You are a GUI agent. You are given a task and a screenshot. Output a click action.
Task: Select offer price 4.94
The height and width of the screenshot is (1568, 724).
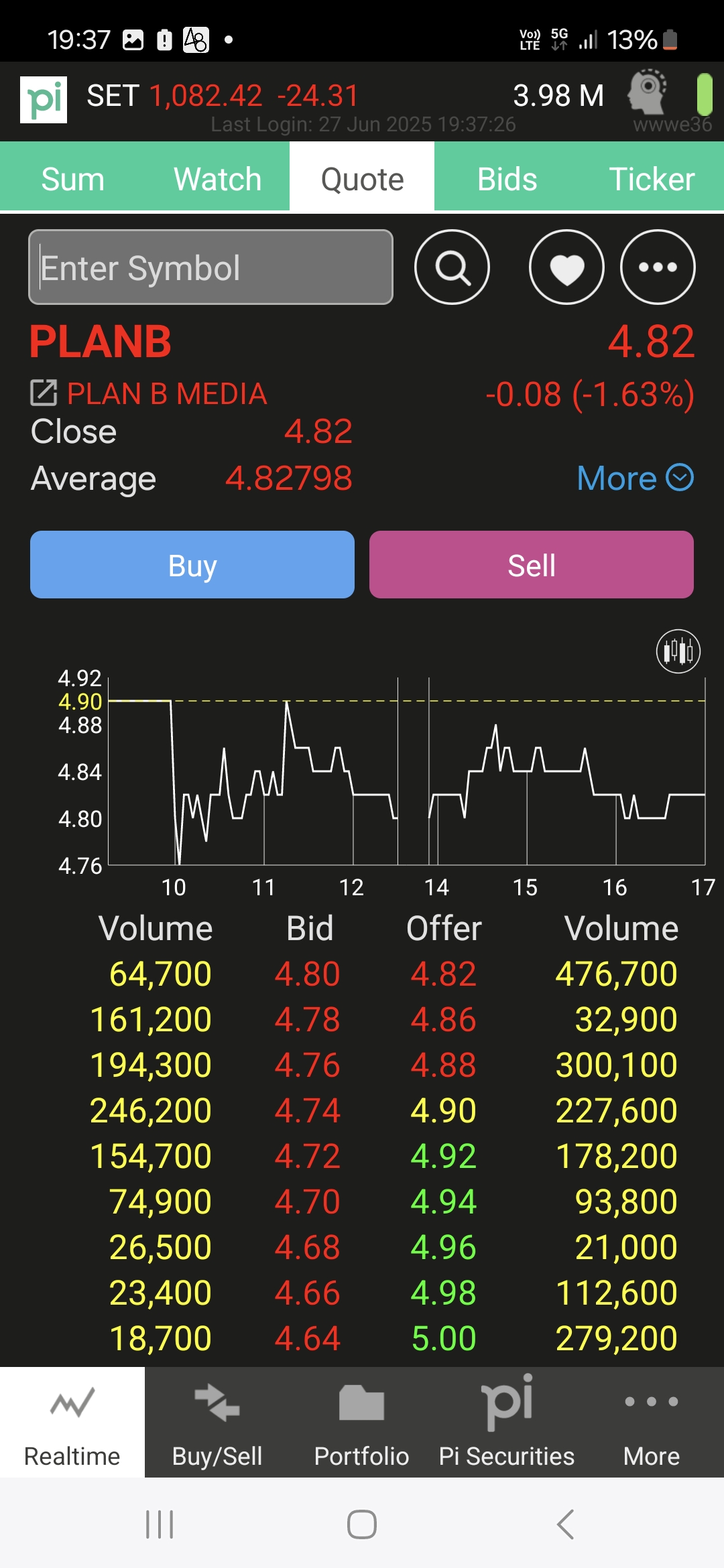click(444, 1201)
